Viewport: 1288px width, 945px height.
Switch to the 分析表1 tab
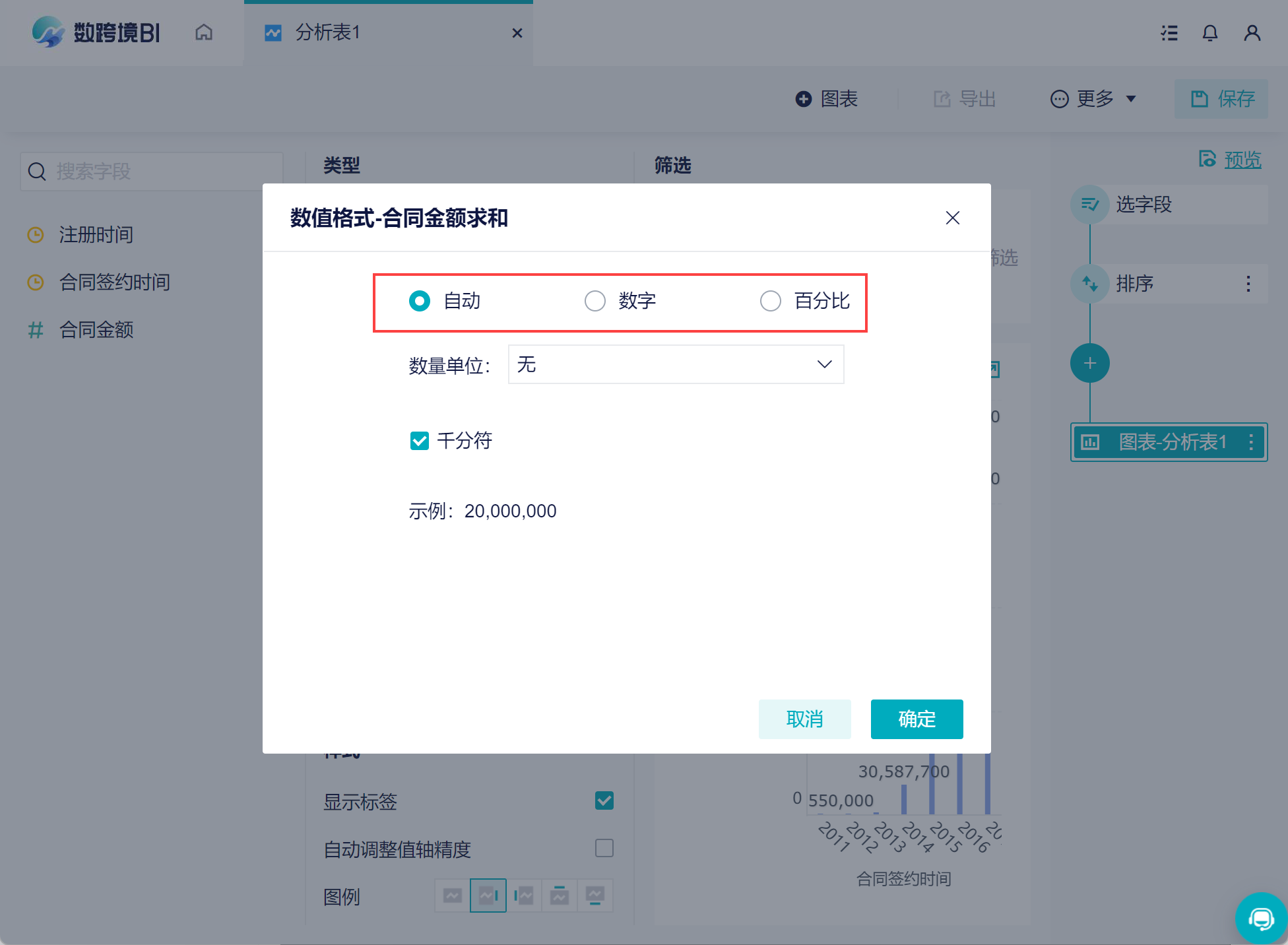click(328, 32)
